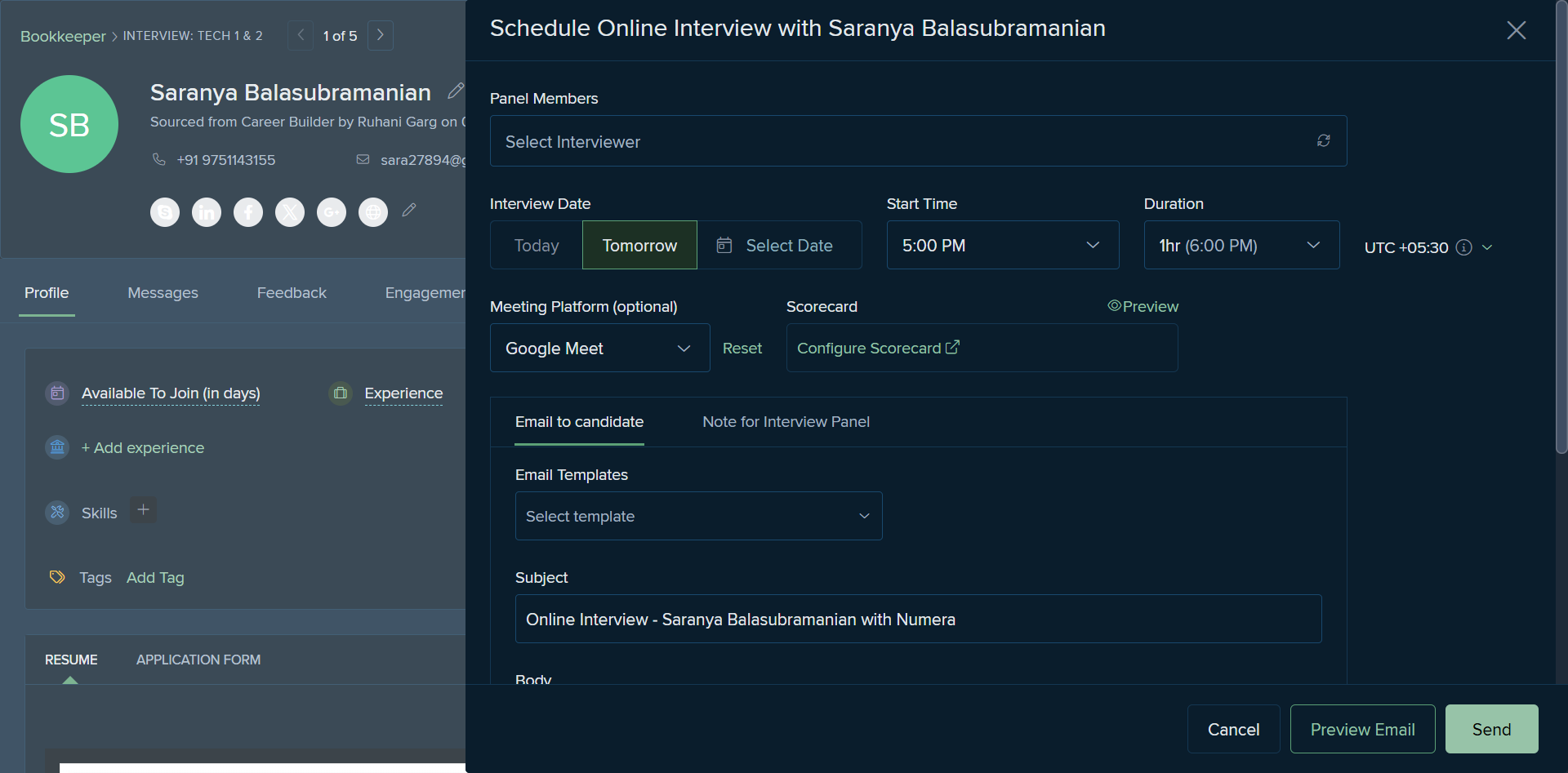Click into the Subject input field
Screen dimensions: 1568x773
[x=918, y=619]
